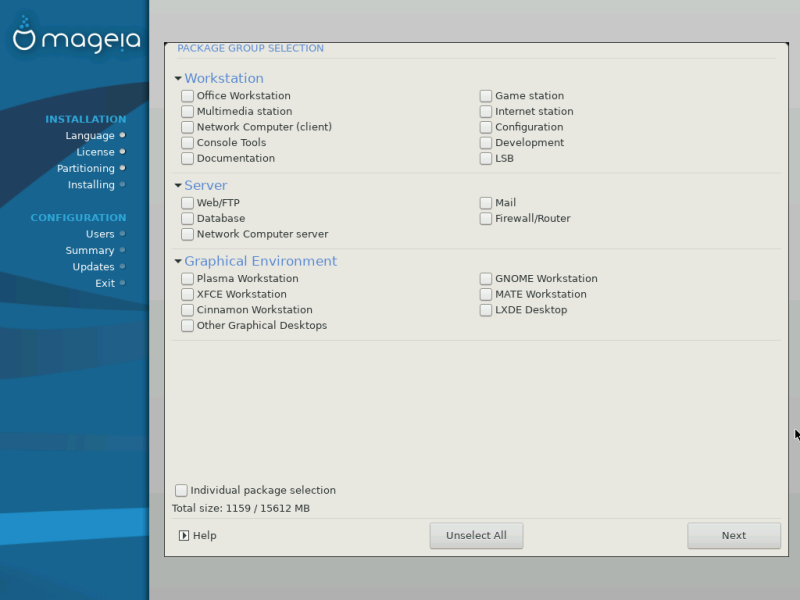Enable Office Workstation checkbox

click(x=187, y=96)
